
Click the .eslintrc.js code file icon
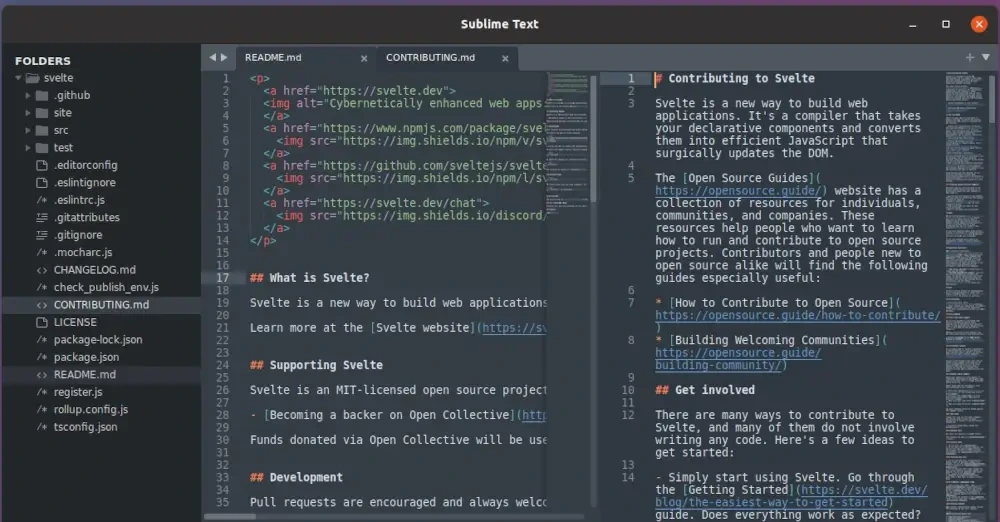(42, 200)
